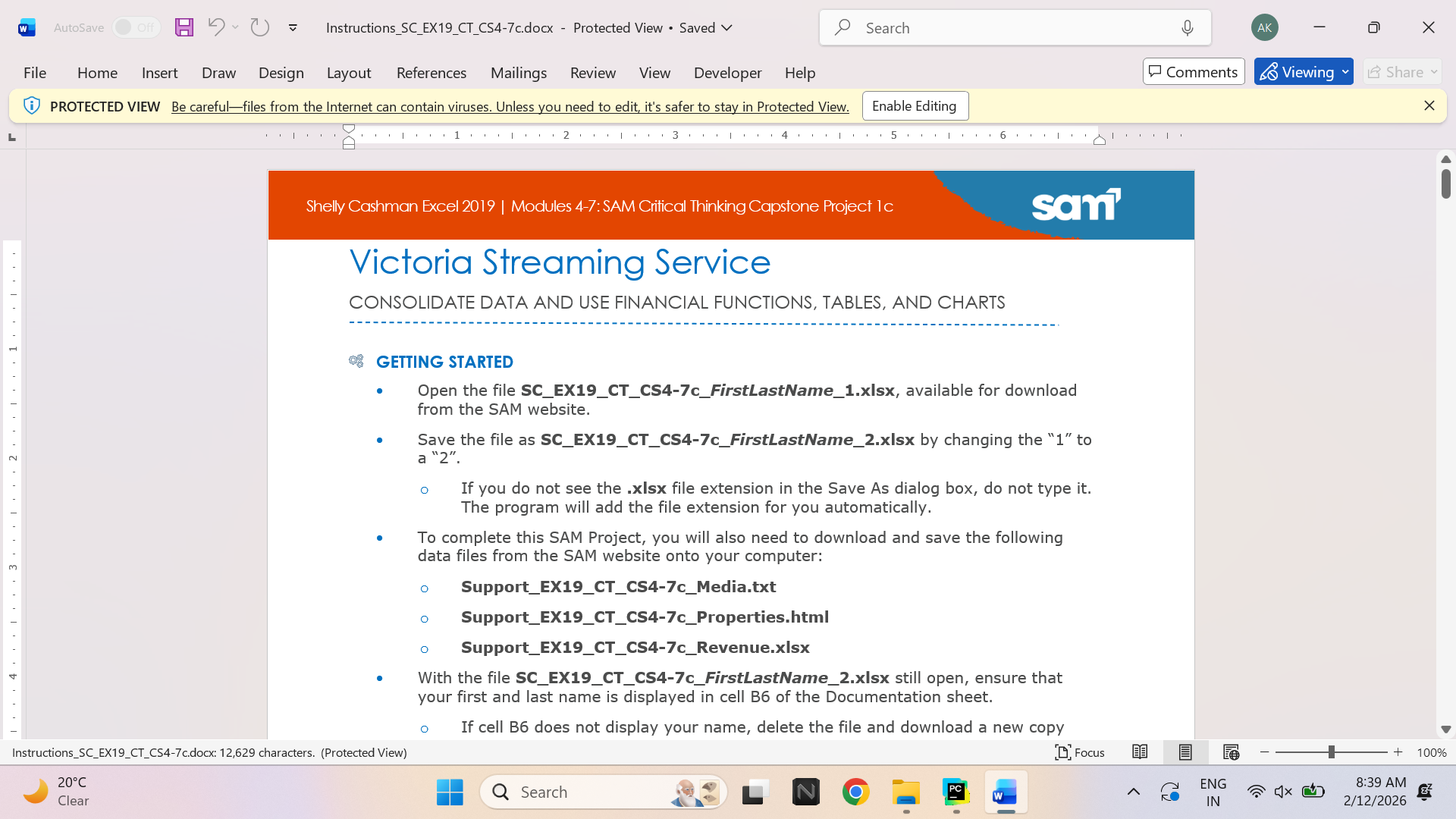Screen dimensions: 1456x819
Task: Close the Protected View message bar
Action: tap(1429, 105)
